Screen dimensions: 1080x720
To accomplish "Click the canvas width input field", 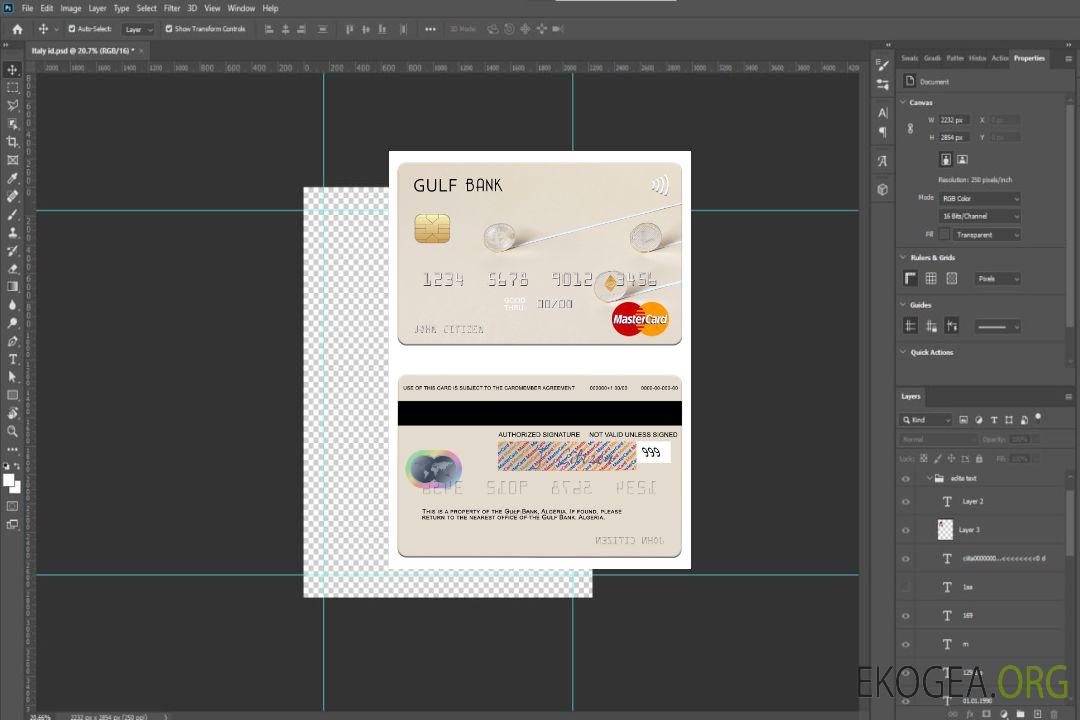I will (x=953, y=120).
